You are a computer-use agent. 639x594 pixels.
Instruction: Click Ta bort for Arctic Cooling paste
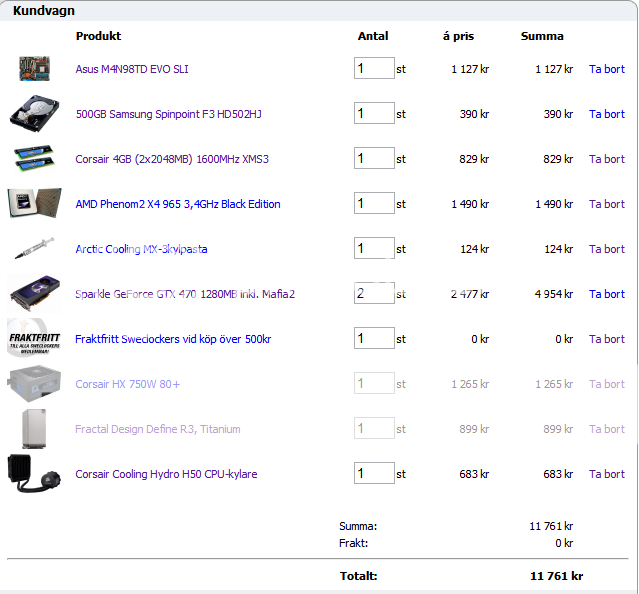tap(606, 249)
